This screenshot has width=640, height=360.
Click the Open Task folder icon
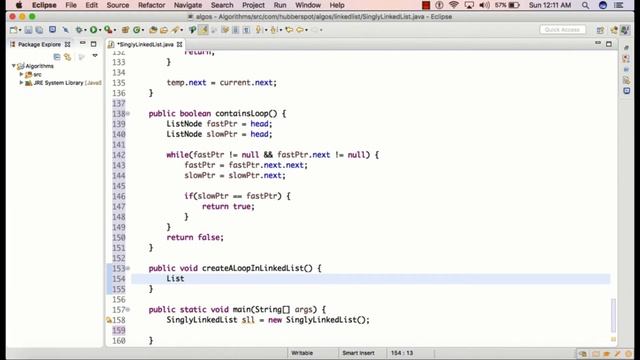pyautogui.click(x=164, y=30)
